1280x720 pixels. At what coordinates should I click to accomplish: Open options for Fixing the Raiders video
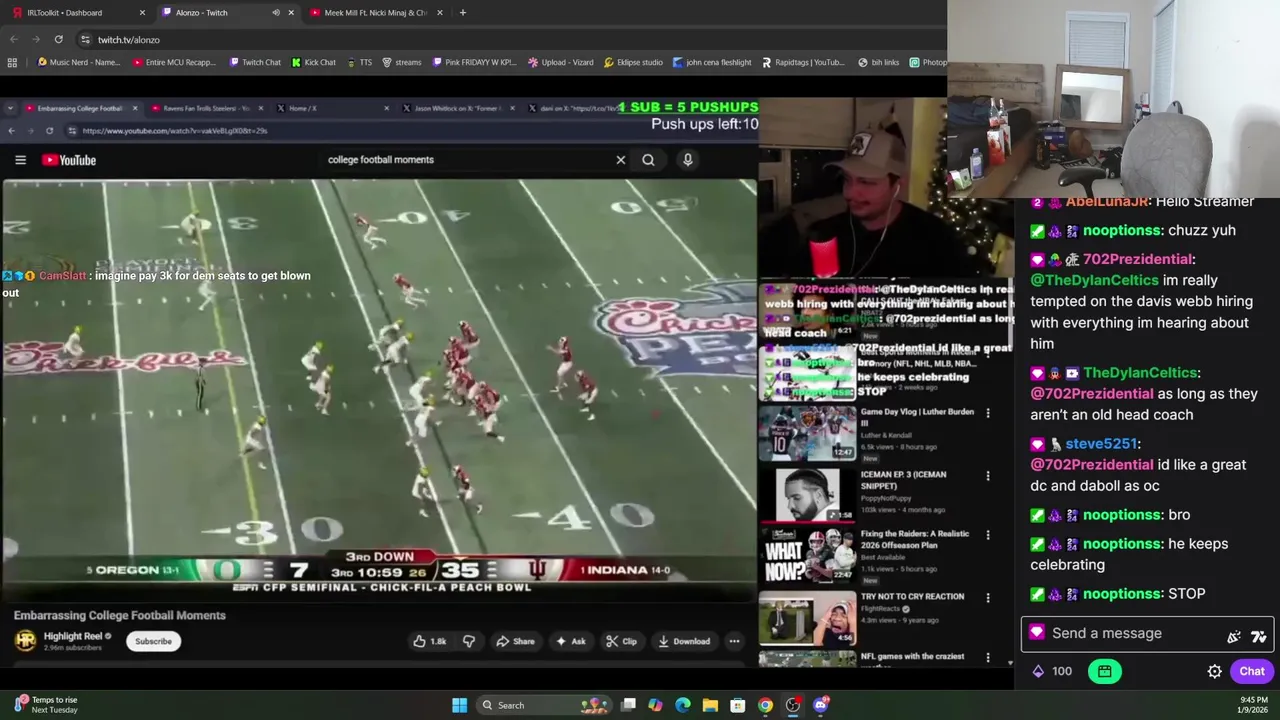[988, 535]
